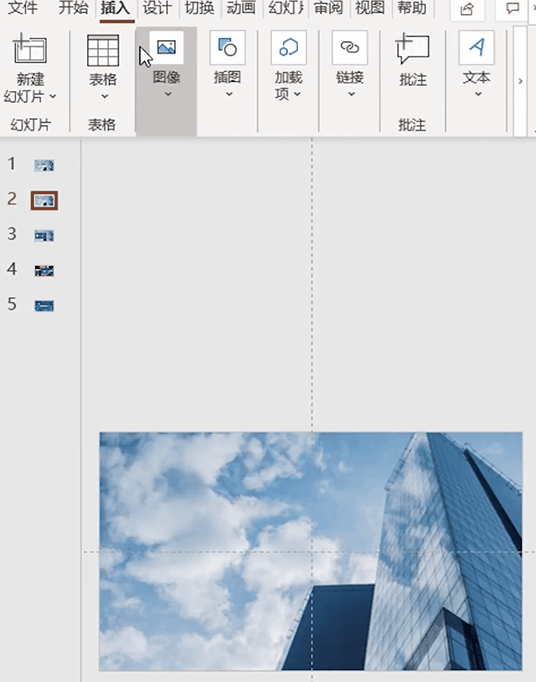Select slide 5 thumbnail
This screenshot has height=682, width=536.
tap(44, 306)
